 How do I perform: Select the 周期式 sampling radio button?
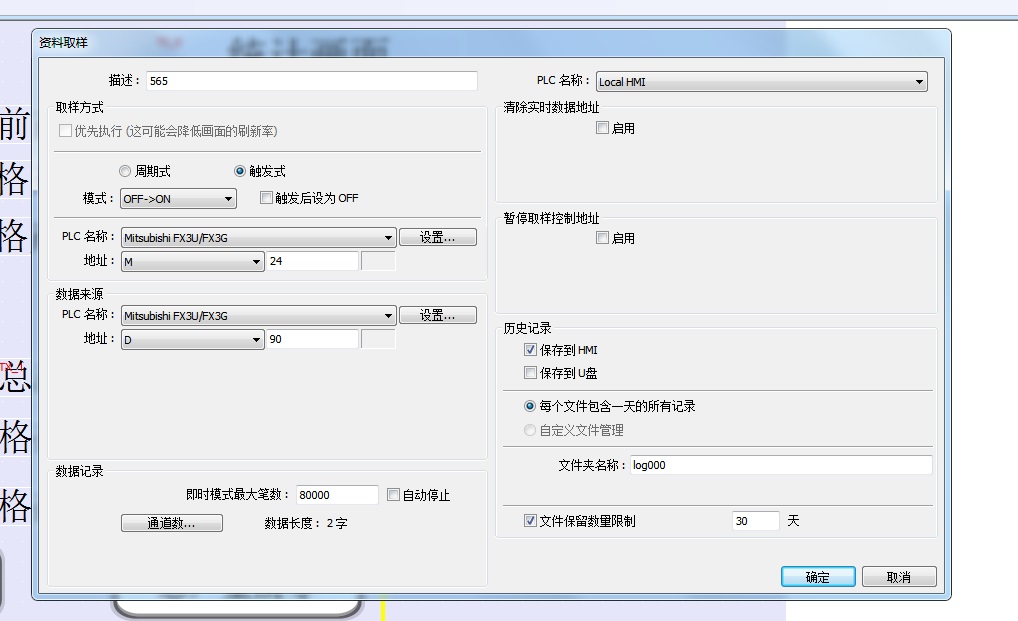click(125, 172)
